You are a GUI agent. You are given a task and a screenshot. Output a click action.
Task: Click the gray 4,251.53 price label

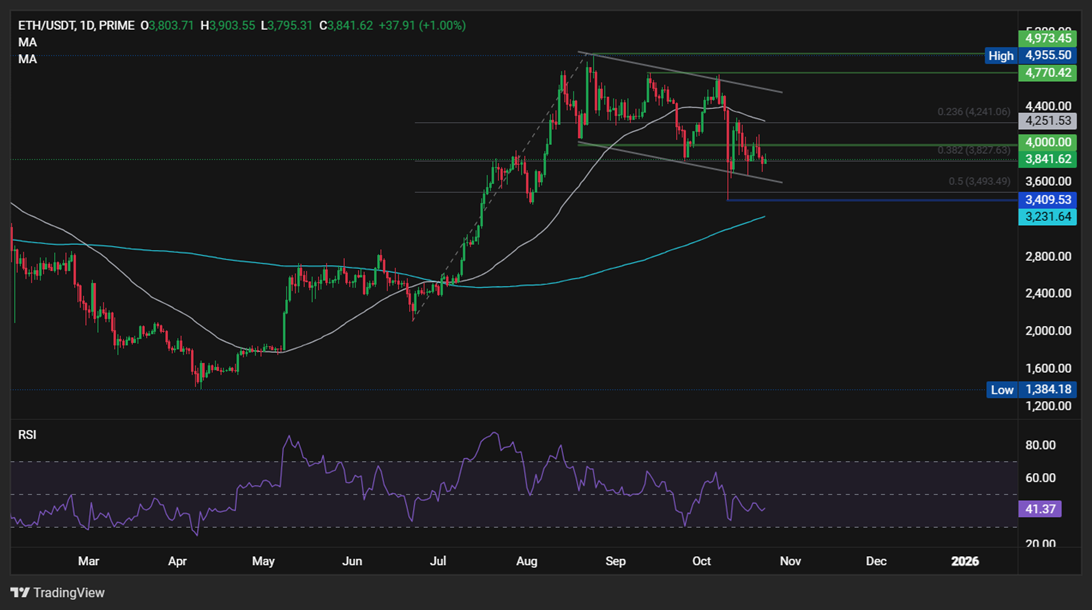(x=1047, y=120)
